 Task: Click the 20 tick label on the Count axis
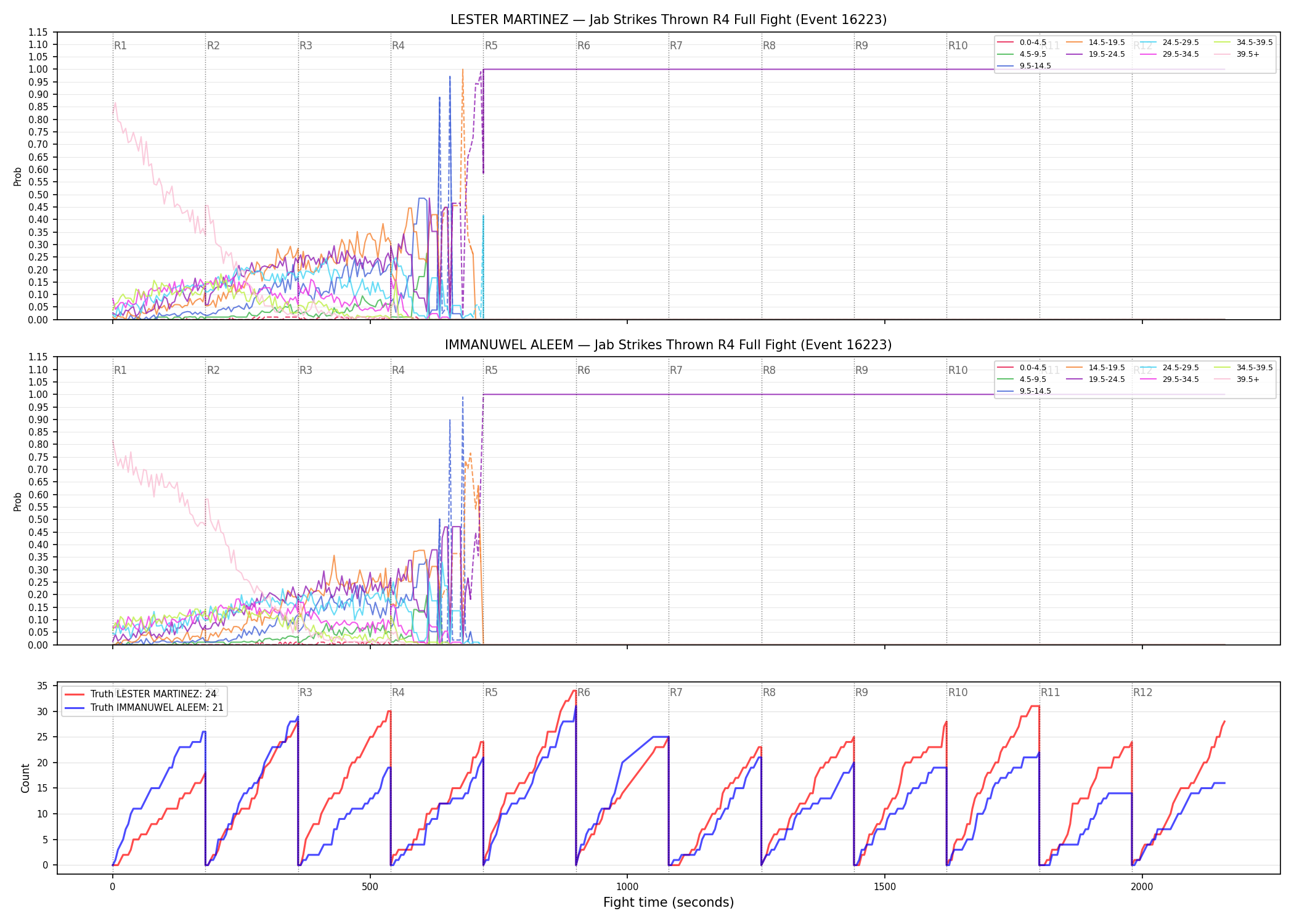(43, 763)
